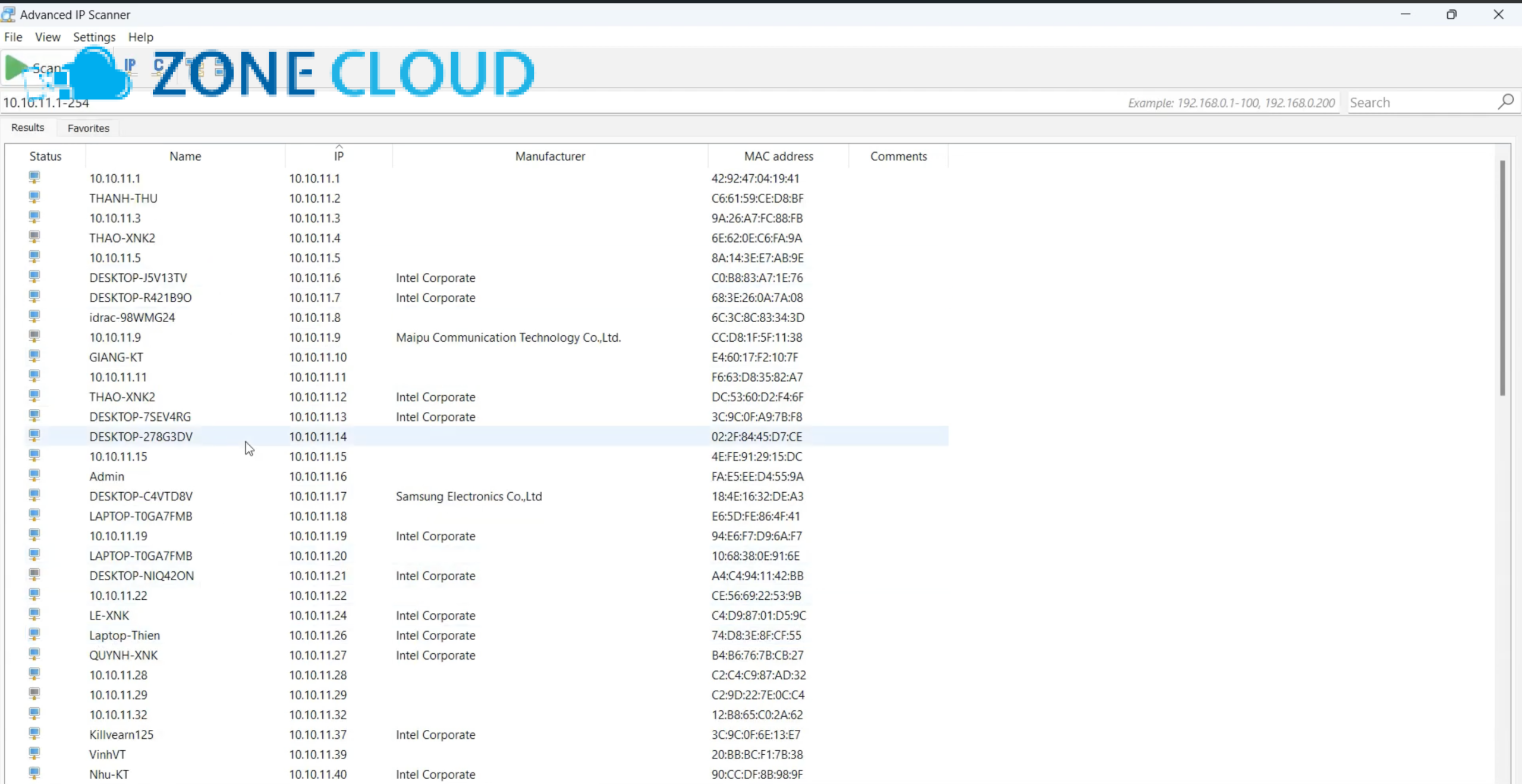This screenshot has height=784, width=1522.
Task: Click the status icon beside VinhVT
Action: point(34,753)
